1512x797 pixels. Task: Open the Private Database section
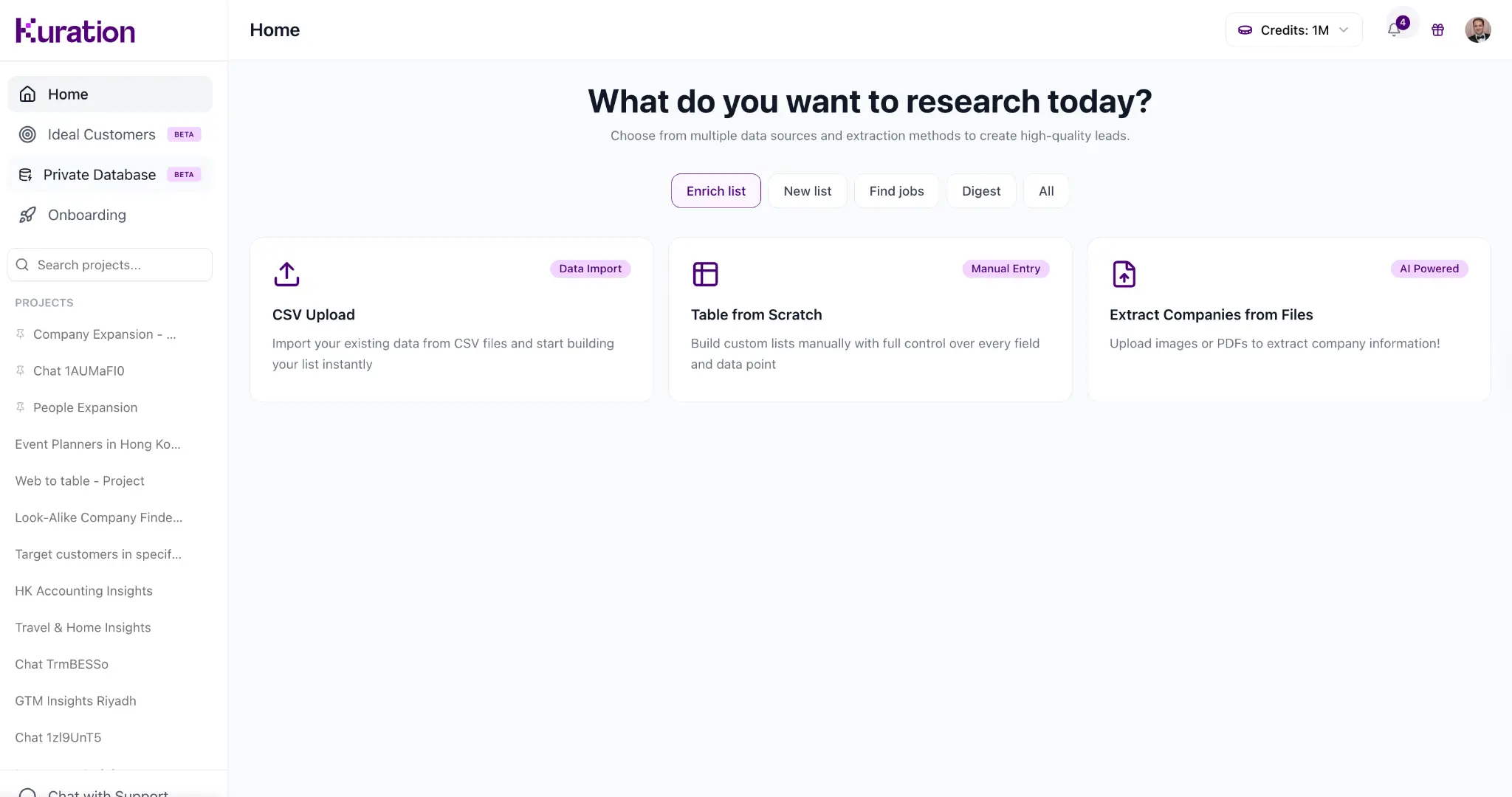coord(99,175)
